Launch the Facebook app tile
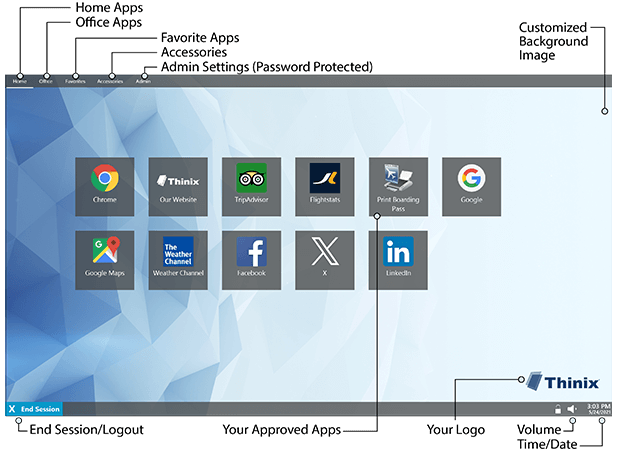This screenshot has height=453, width=617. click(x=251, y=260)
